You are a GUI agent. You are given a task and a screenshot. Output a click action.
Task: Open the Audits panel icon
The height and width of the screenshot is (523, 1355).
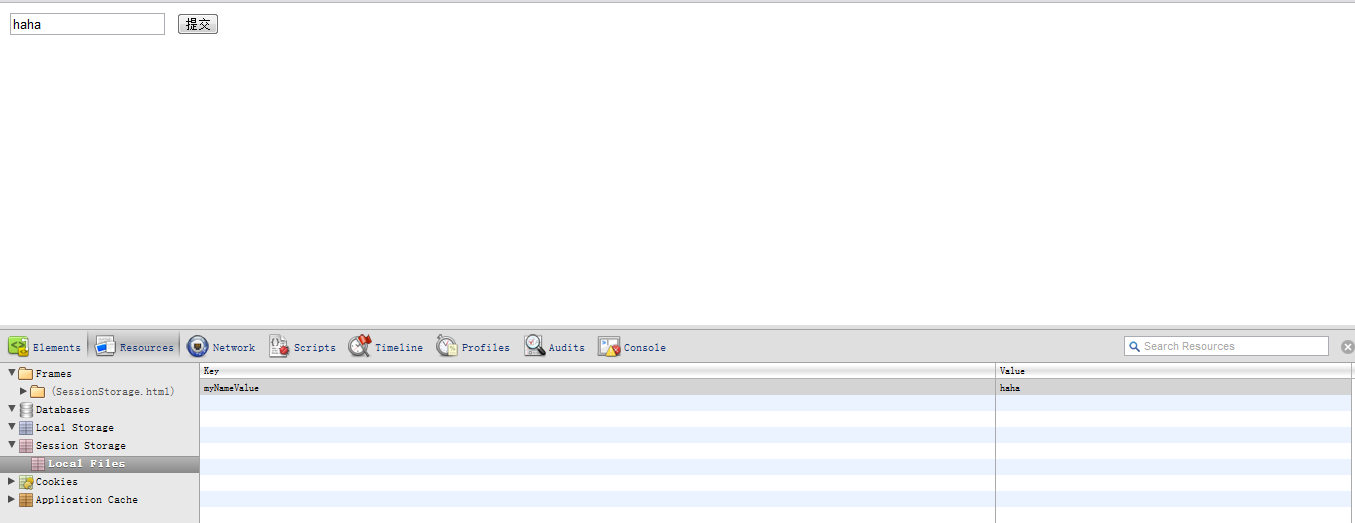(x=534, y=346)
